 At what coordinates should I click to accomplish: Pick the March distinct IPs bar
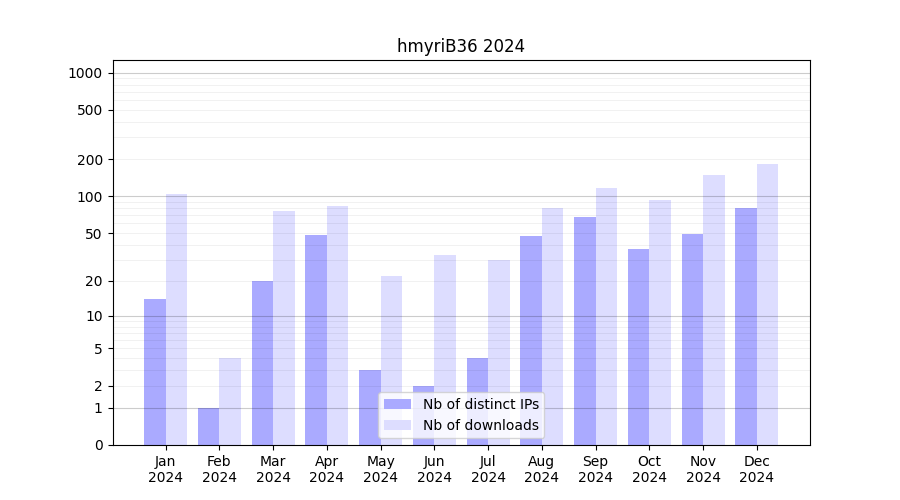coord(262,363)
